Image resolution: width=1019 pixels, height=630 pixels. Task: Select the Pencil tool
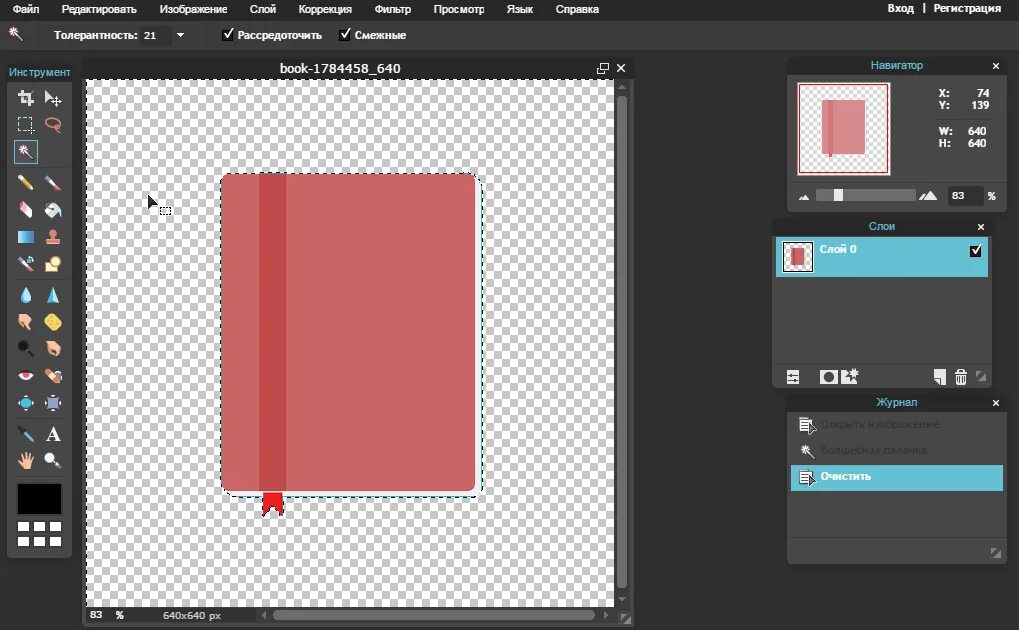point(25,183)
